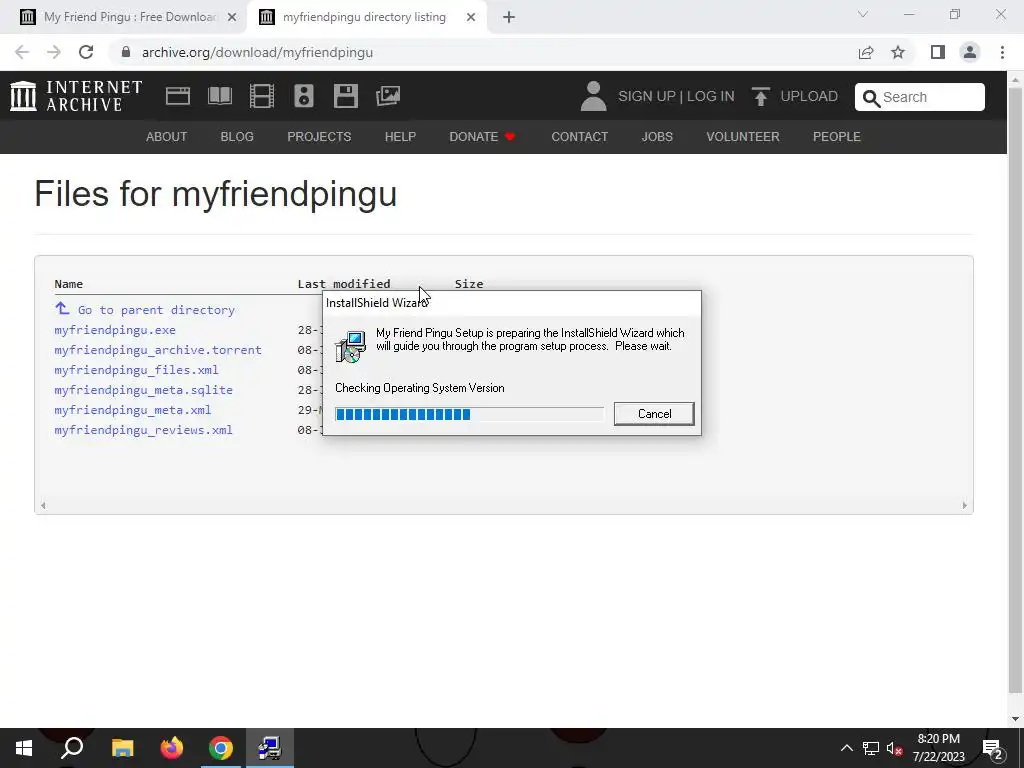Download myfriendpingu.exe
This screenshot has height=768, width=1024.
point(115,330)
